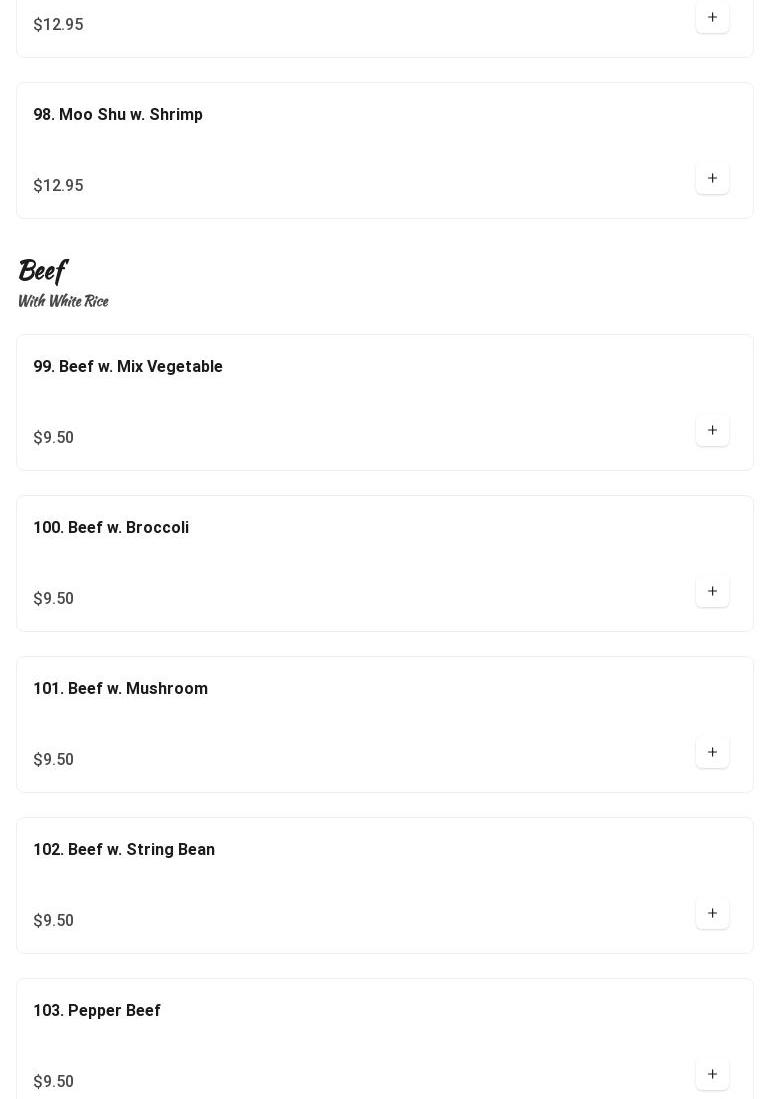Tap plus icon next to Pepper Beef
This screenshot has height=1099, width=770.
point(712,1075)
